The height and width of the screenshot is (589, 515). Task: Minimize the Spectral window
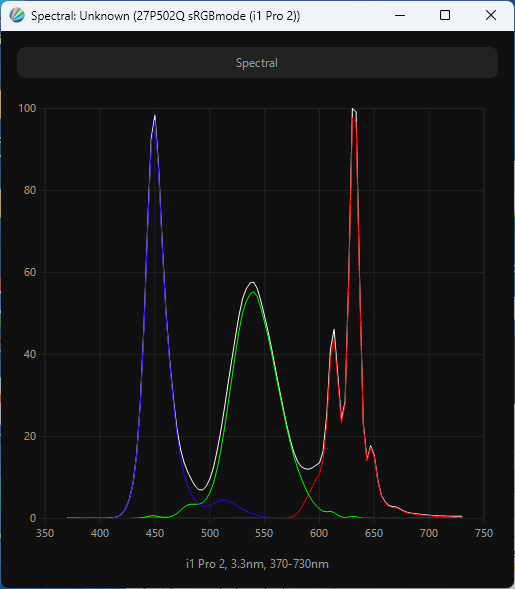(x=400, y=15)
